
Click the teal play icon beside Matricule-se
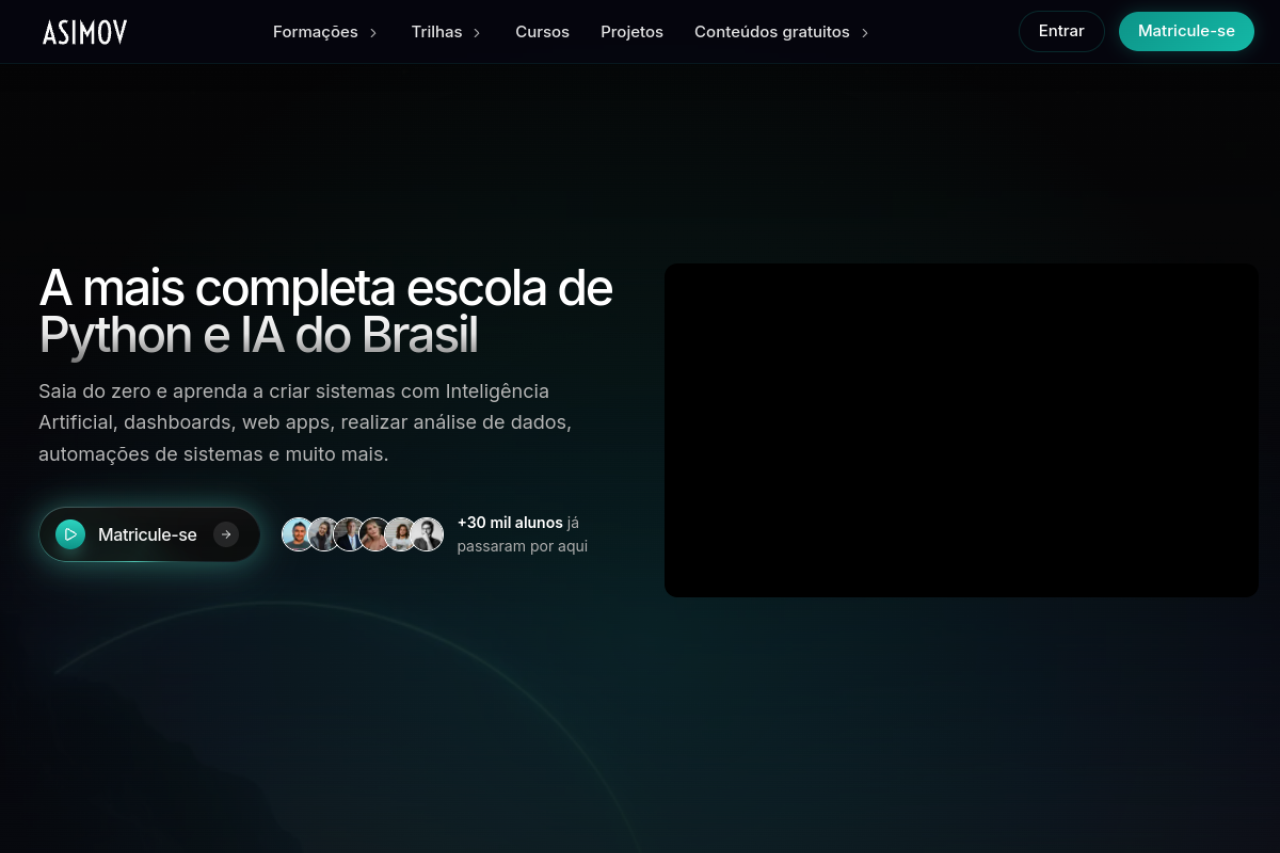[x=70, y=535]
